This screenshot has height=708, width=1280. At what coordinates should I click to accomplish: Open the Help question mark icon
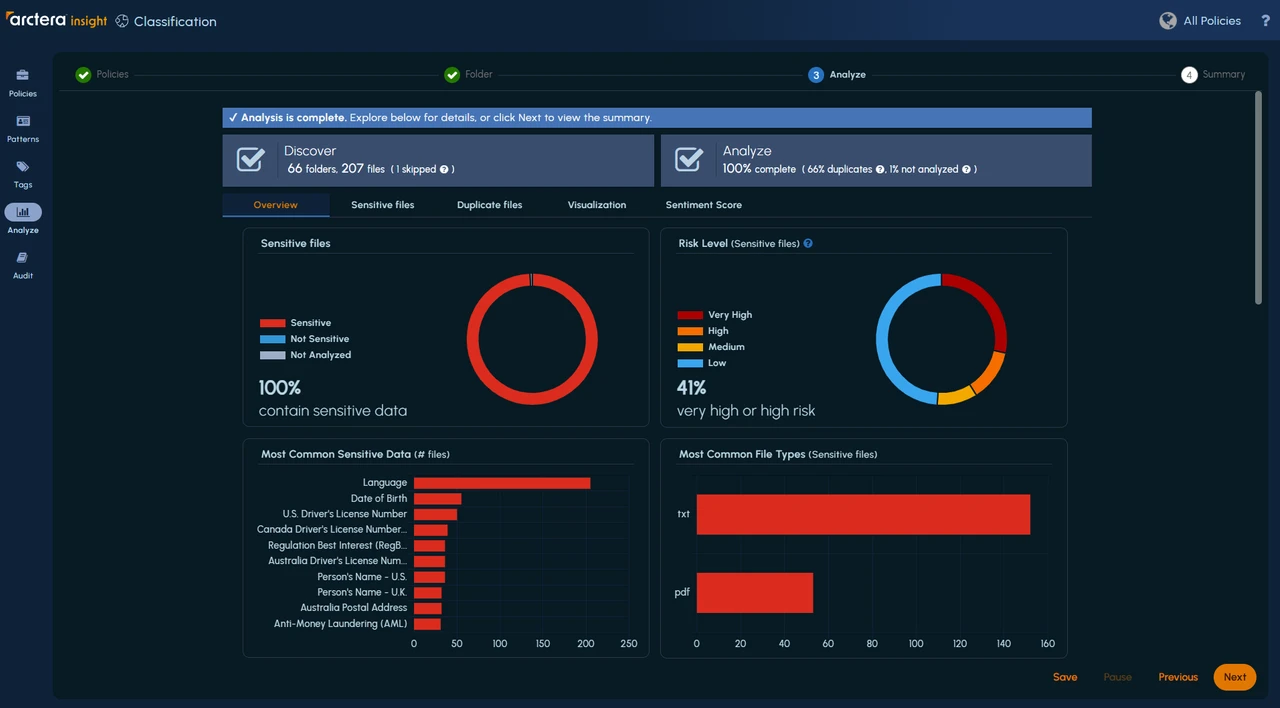coord(1265,20)
